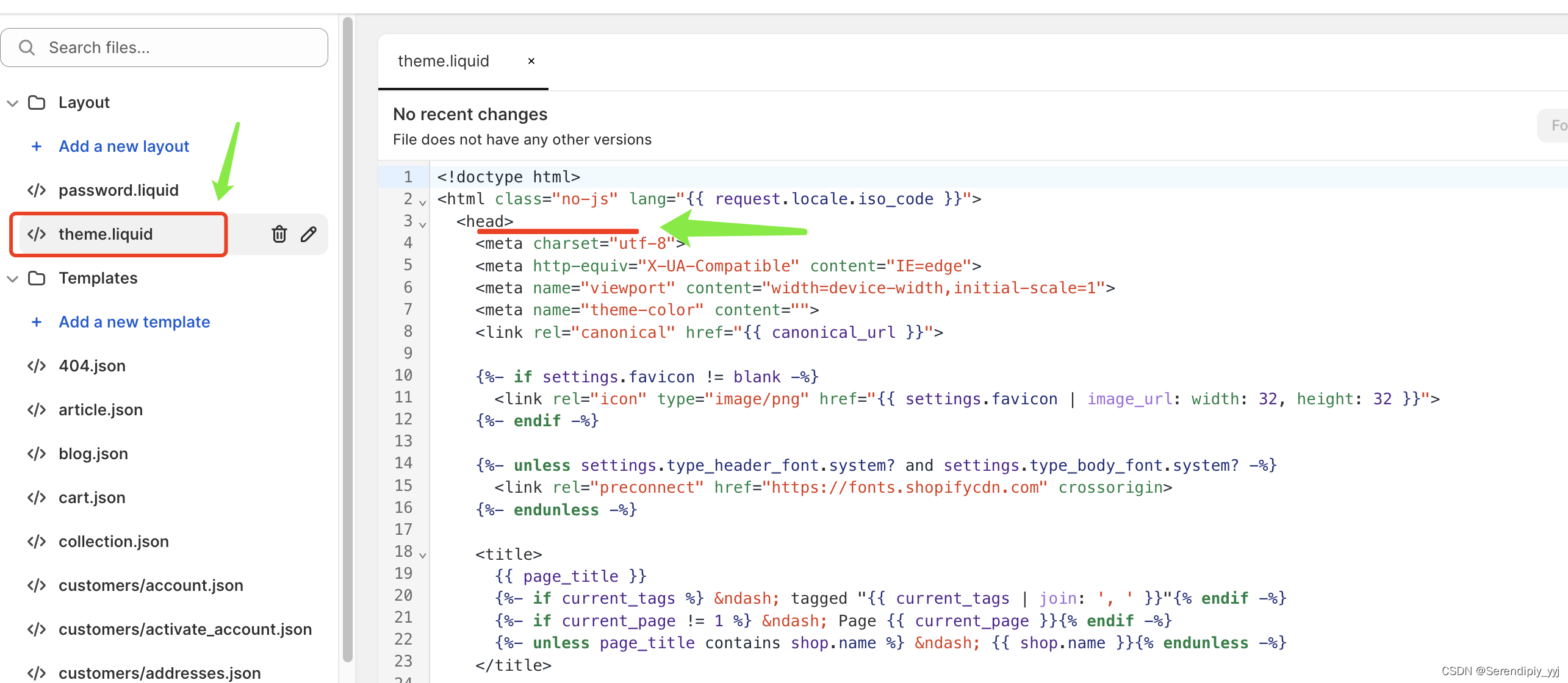Viewport: 1568px width, 683px height.
Task: Collapse the Templates folder chevron
Action: [x=12, y=279]
